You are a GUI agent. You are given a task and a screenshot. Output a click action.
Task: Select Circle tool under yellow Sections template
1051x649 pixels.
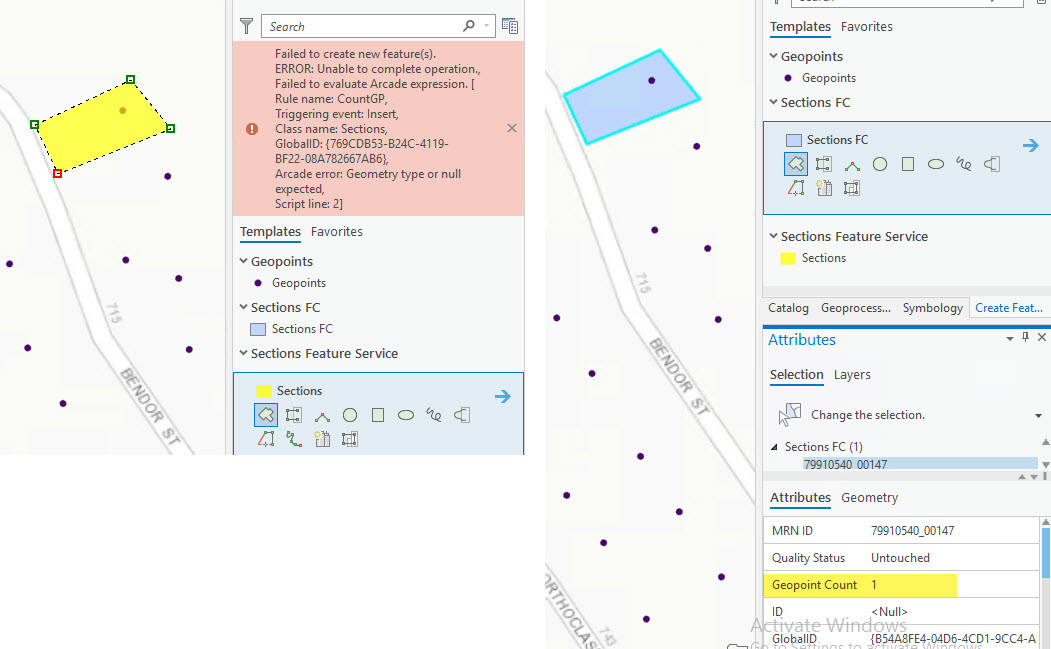350,415
